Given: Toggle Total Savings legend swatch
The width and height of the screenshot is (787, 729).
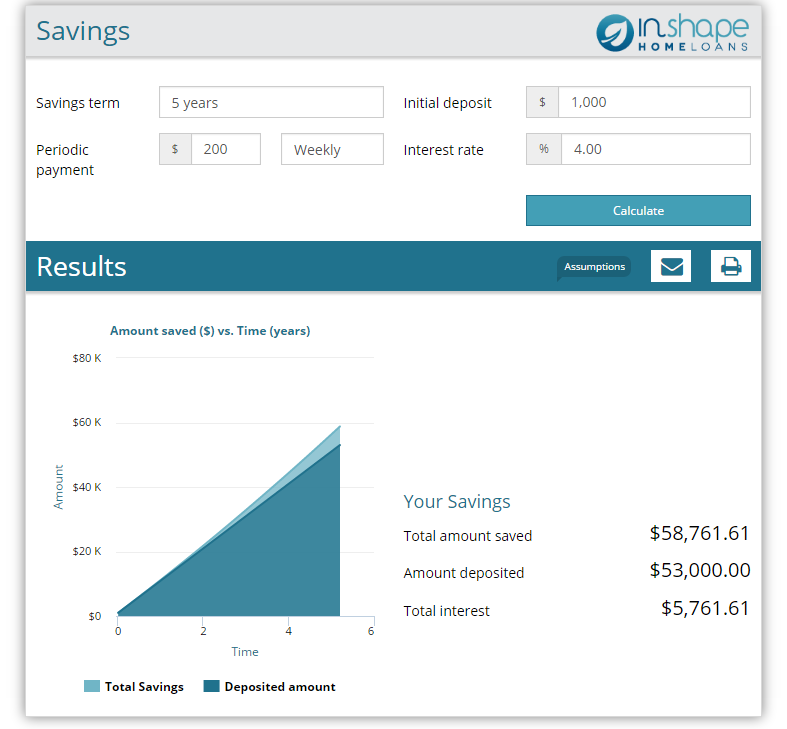Looking at the screenshot, I should [92, 687].
